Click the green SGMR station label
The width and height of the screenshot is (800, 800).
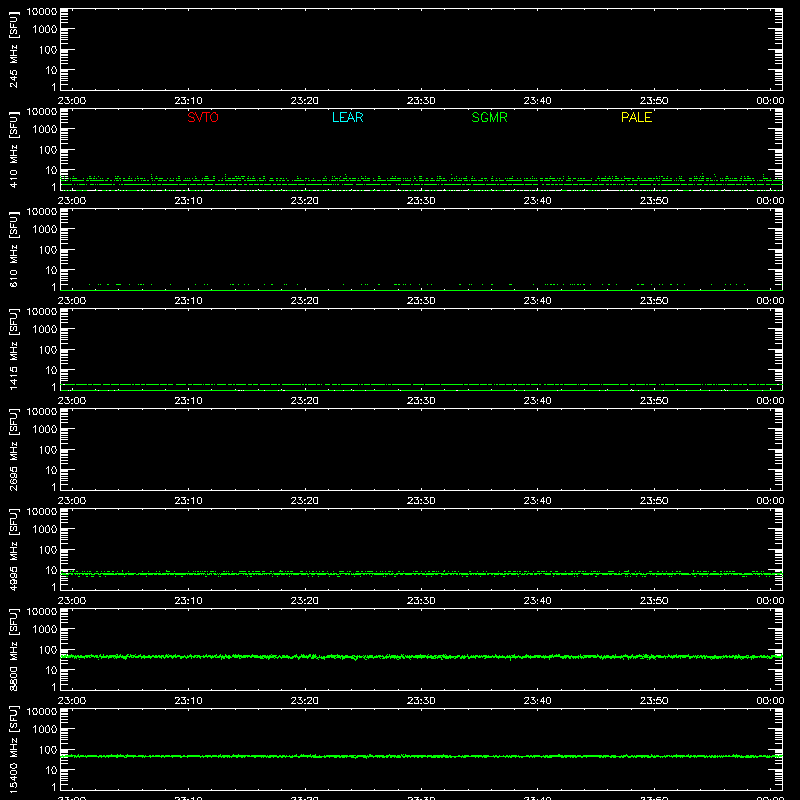pyautogui.click(x=489, y=117)
